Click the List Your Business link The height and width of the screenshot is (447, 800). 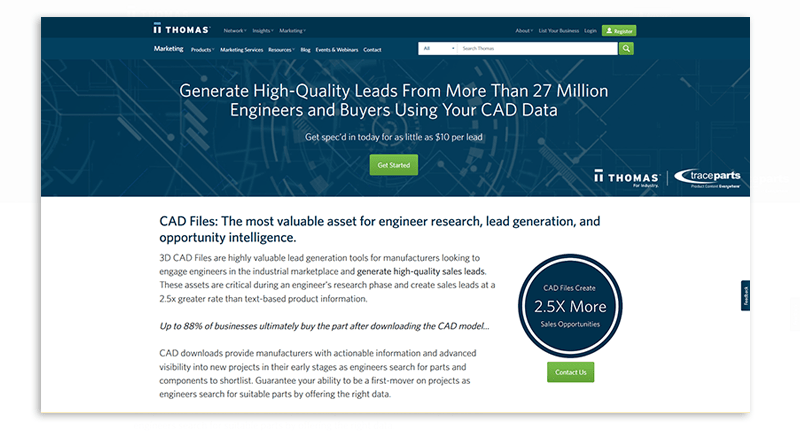[559, 31]
